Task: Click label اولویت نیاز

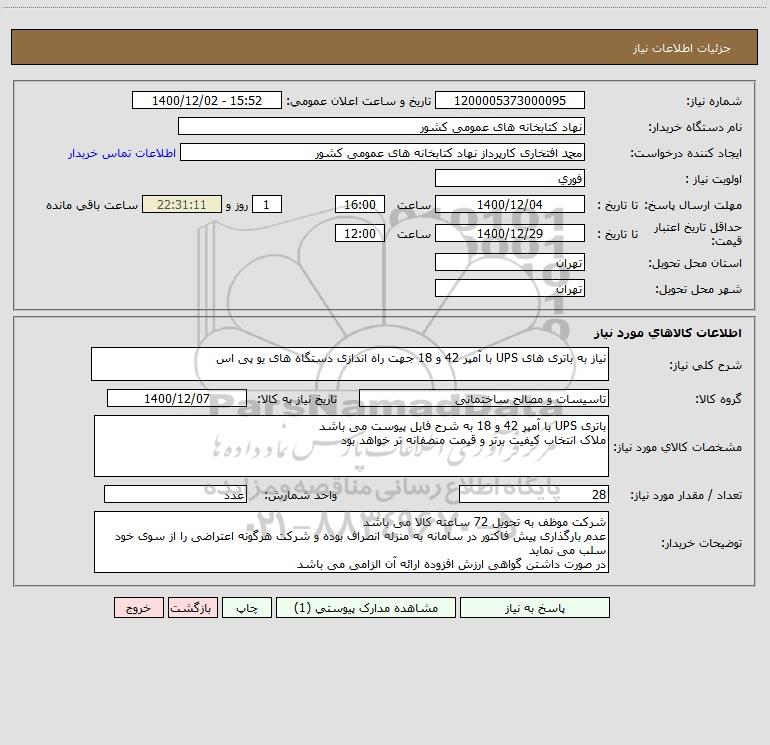Action: pyautogui.click(x=714, y=179)
